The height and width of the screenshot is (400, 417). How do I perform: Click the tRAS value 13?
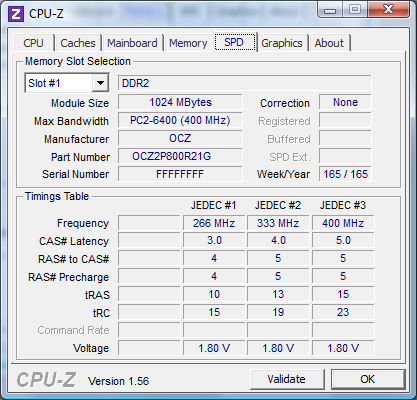coord(278,294)
